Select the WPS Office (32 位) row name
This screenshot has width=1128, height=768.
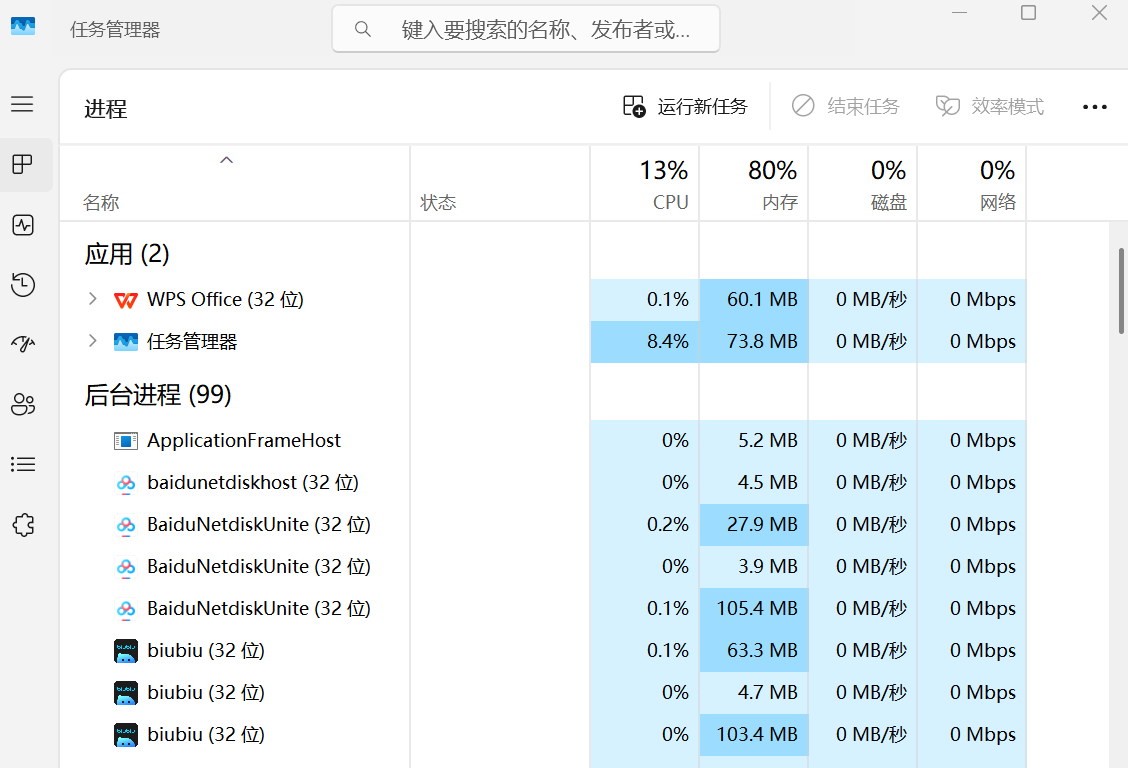(225, 299)
